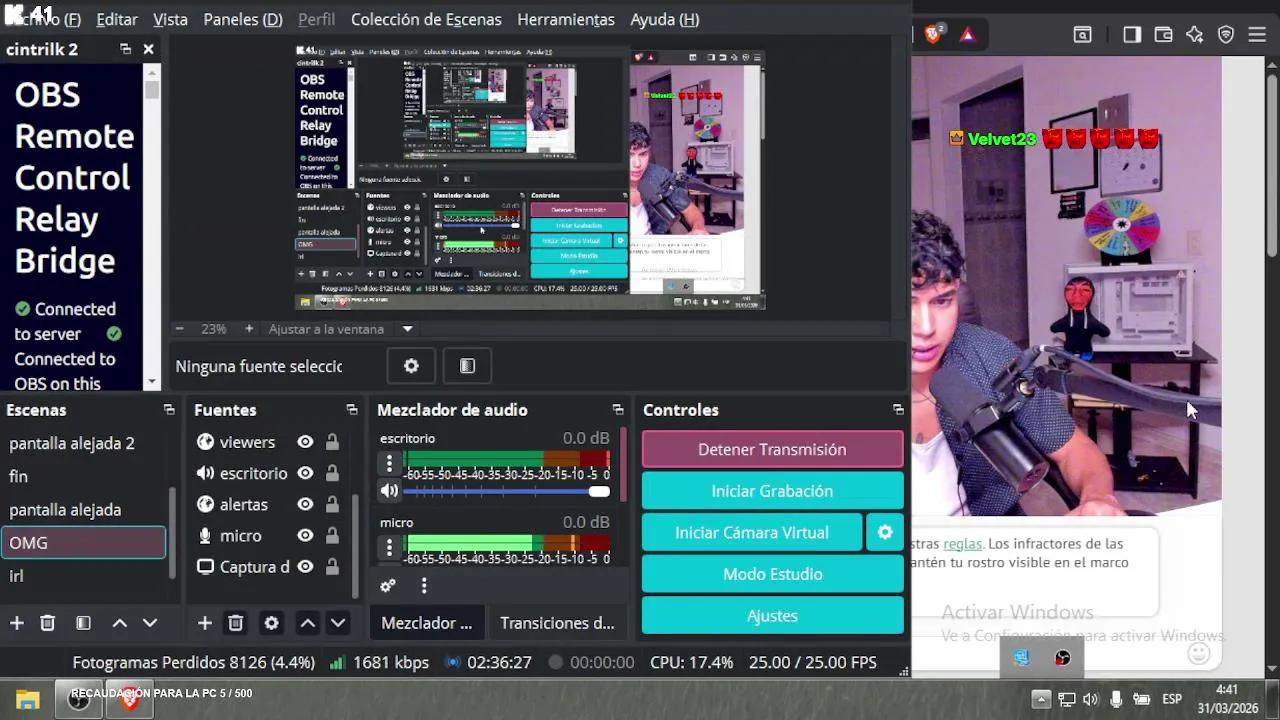The width and height of the screenshot is (1280, 720).
Task: Open Leo AI sparkle icon in Brave
Action: pos(1195,34)
